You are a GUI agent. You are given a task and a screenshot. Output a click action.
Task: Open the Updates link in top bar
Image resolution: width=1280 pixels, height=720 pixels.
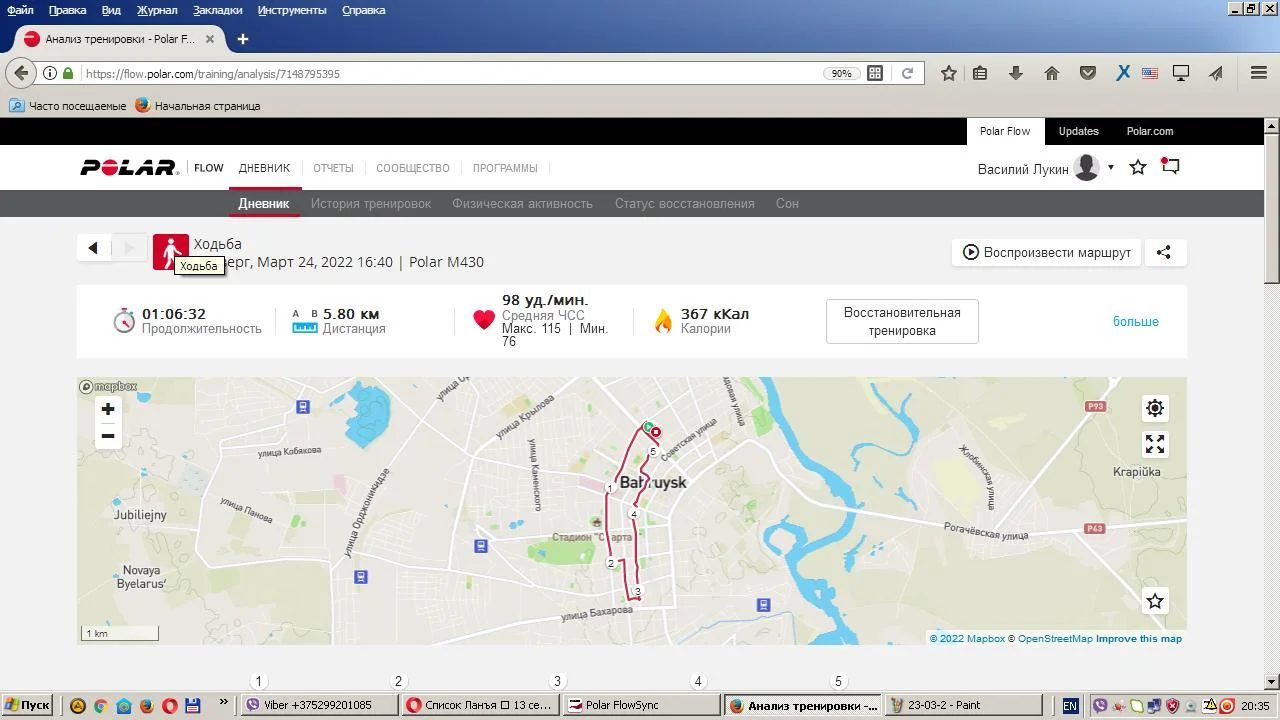[x=1079, y=131]
